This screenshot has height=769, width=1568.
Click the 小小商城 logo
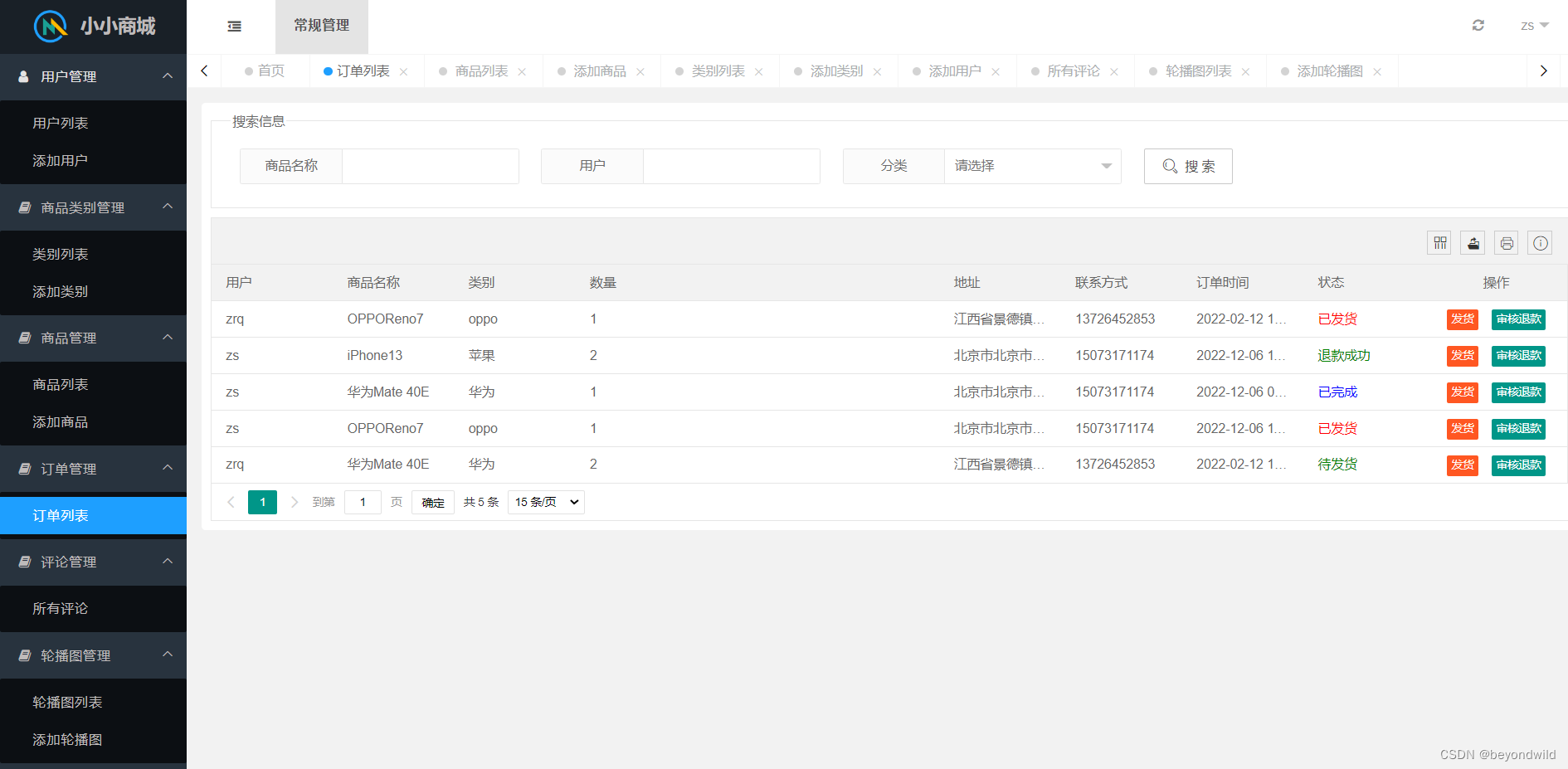pyautogui.click(x=94, y=27)
